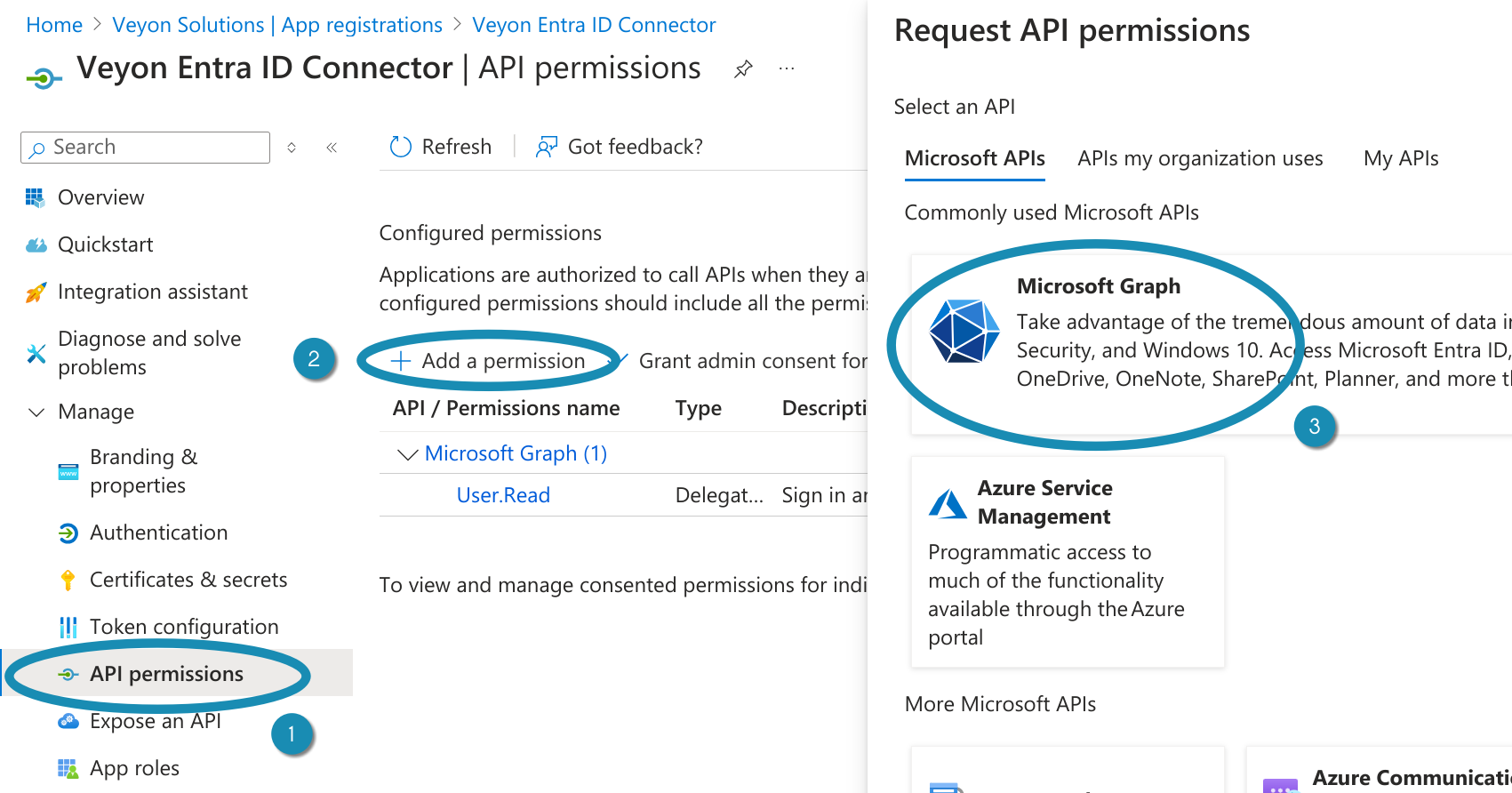Image resolution: width=1512 pixels, height=793 pixels.
Task: Click the Quickstart cloud icon
Action: [x=36, y=245]
